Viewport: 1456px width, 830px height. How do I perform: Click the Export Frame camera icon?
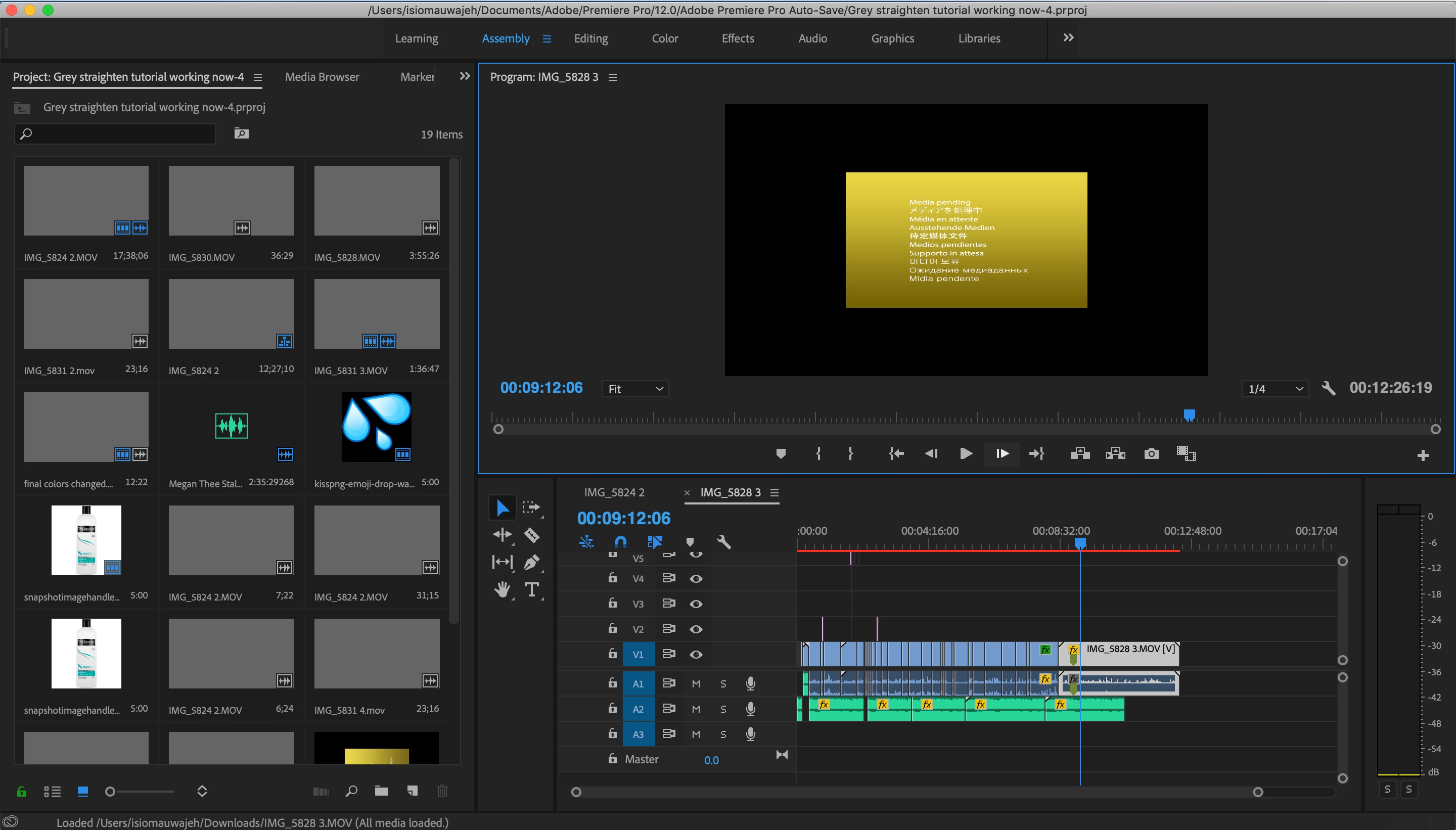point(1151,454)
